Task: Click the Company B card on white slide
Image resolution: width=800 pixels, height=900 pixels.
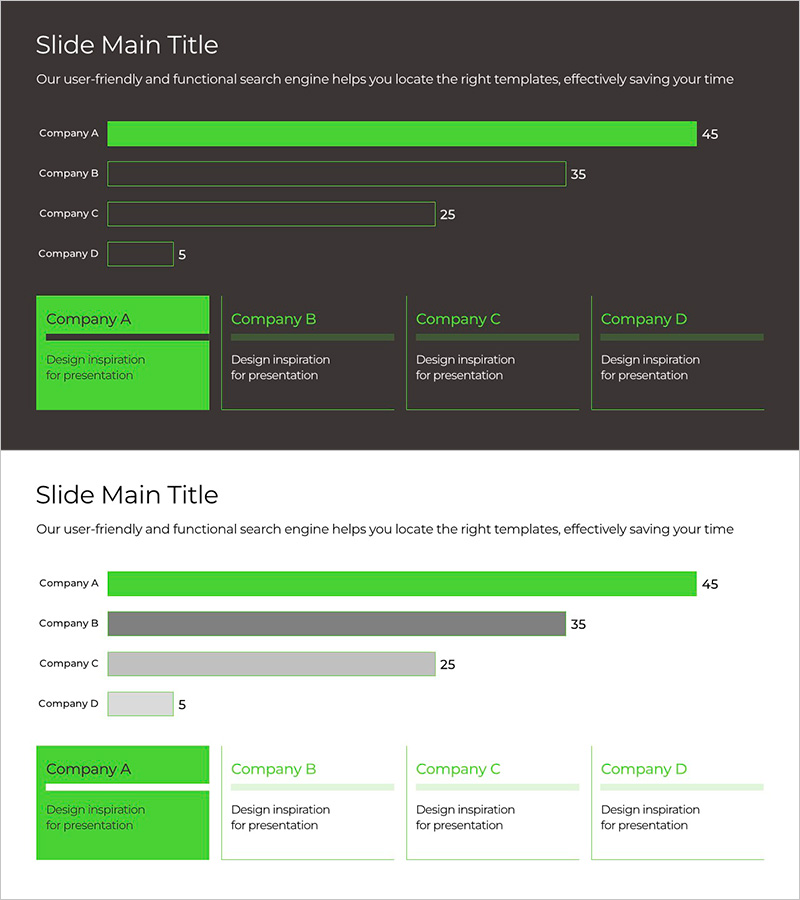Action: (x=307, y=802)
